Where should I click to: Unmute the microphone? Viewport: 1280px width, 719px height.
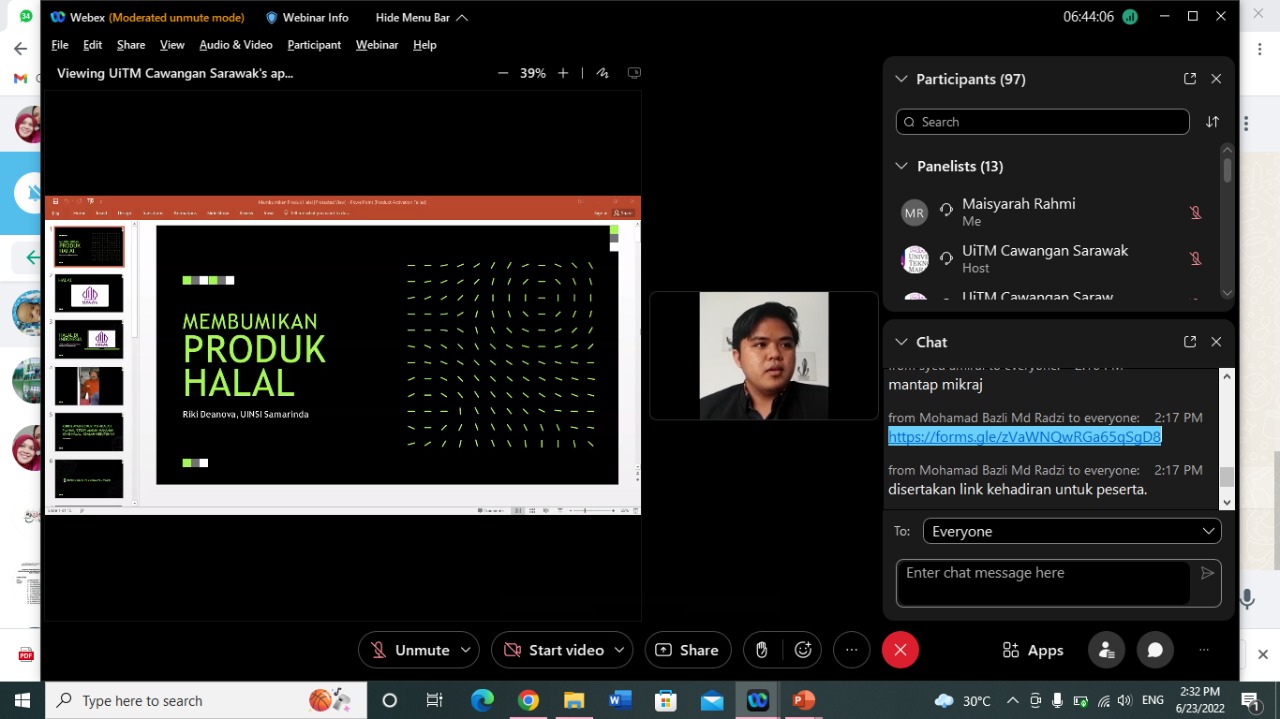409,650
